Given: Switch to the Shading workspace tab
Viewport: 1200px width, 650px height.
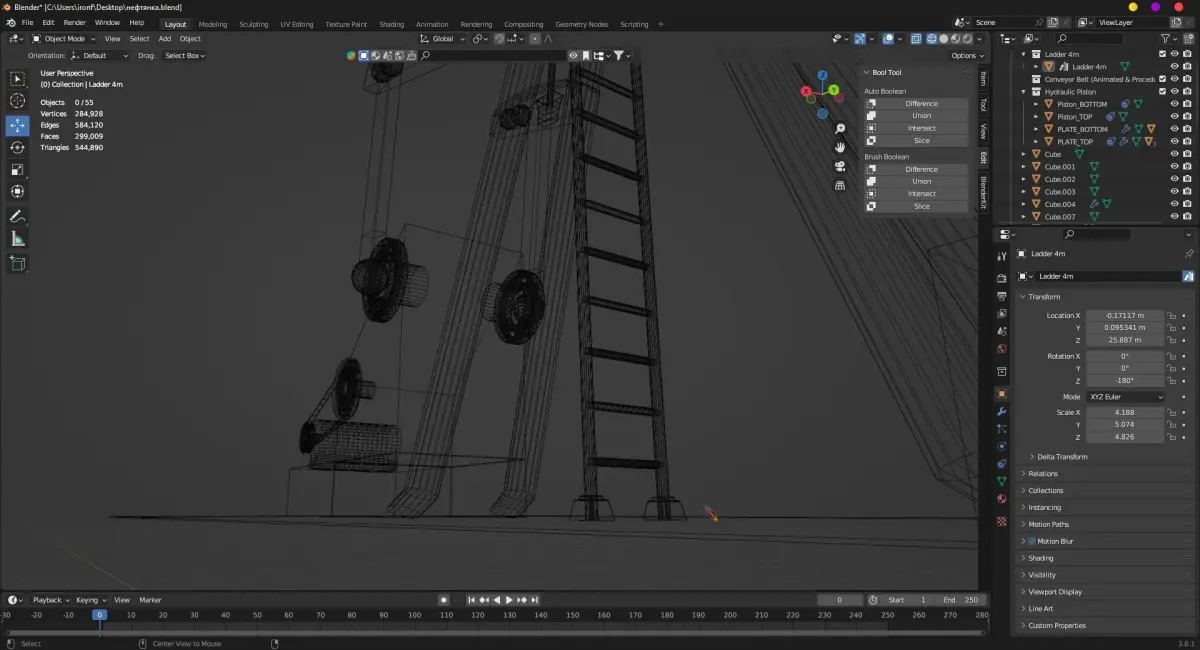Looking at the screenshot, I should coord(392,24).
